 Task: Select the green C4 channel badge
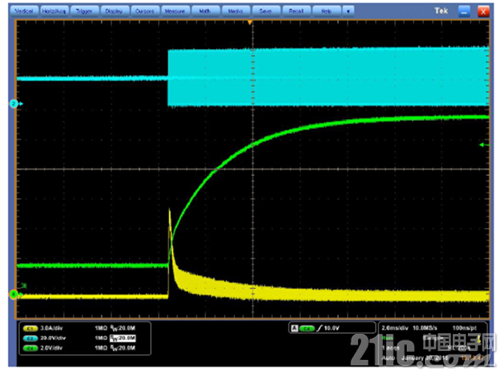30,348
